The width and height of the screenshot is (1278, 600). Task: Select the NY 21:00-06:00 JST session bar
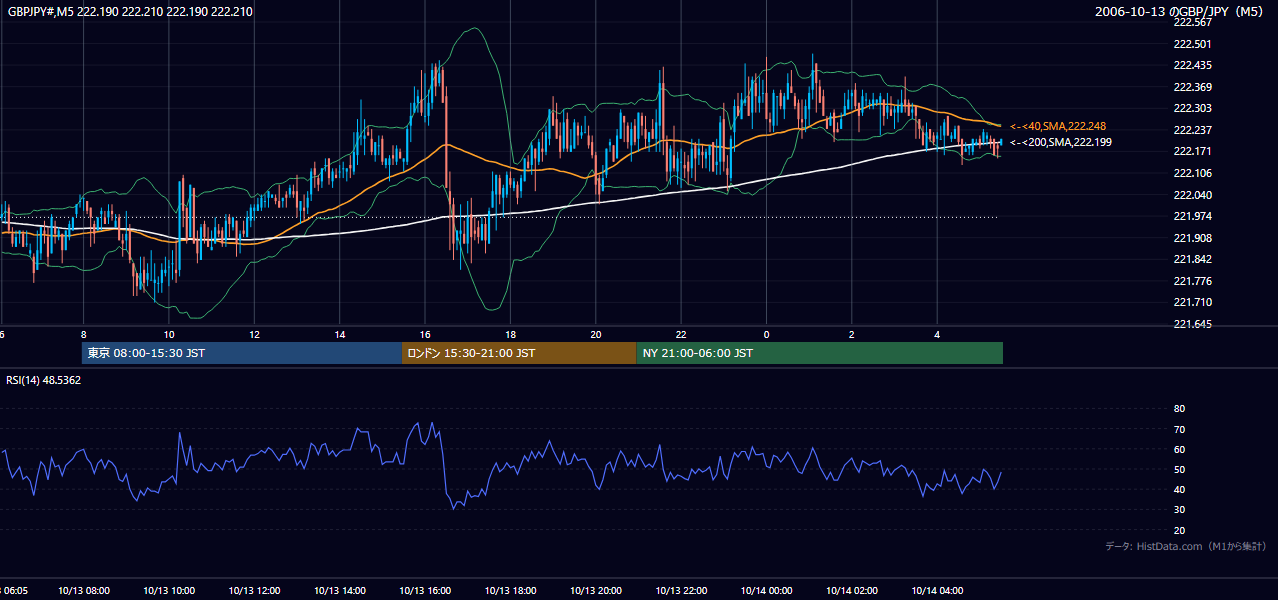coord(819,353)
